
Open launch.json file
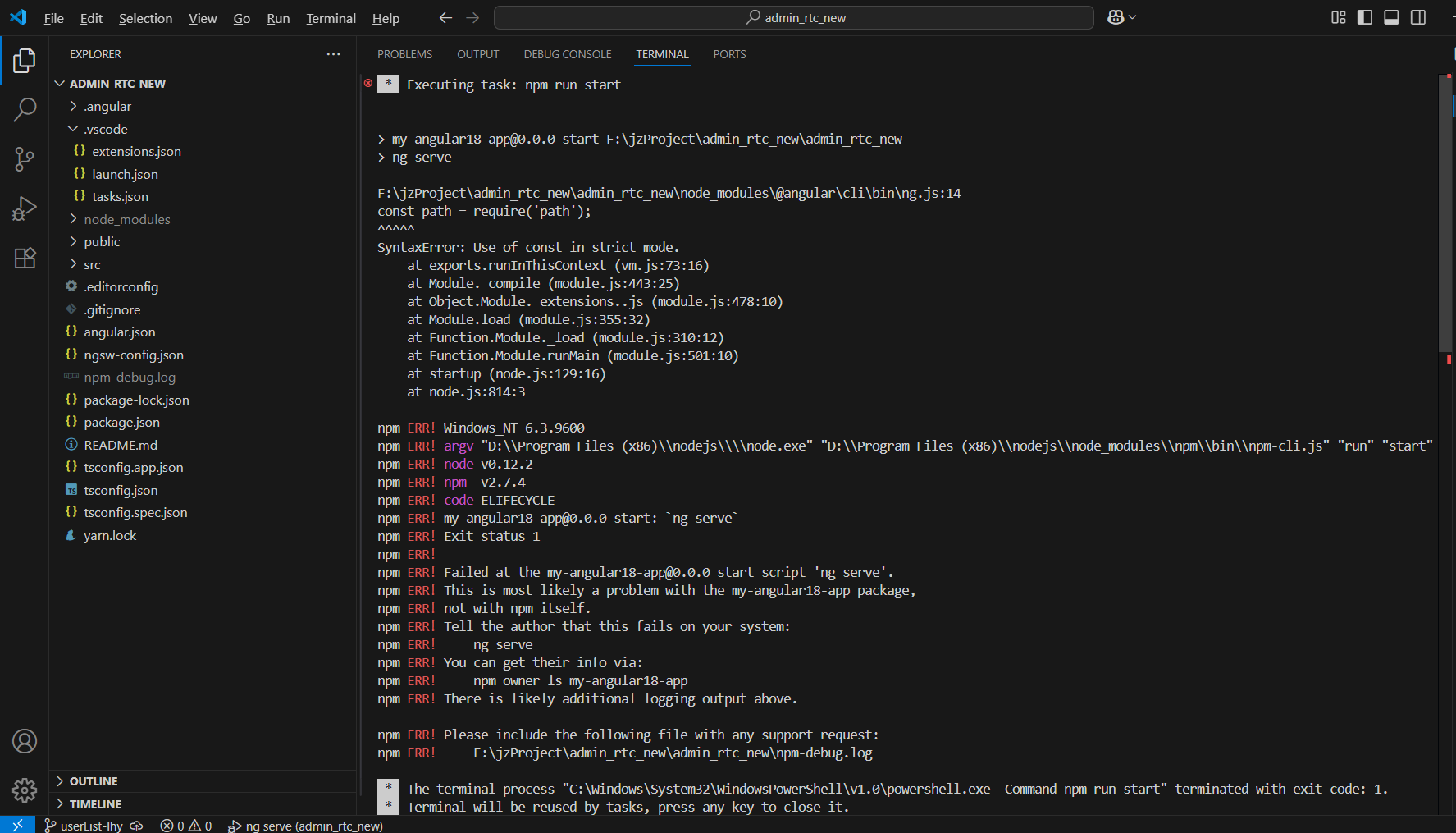click(203, 174)
